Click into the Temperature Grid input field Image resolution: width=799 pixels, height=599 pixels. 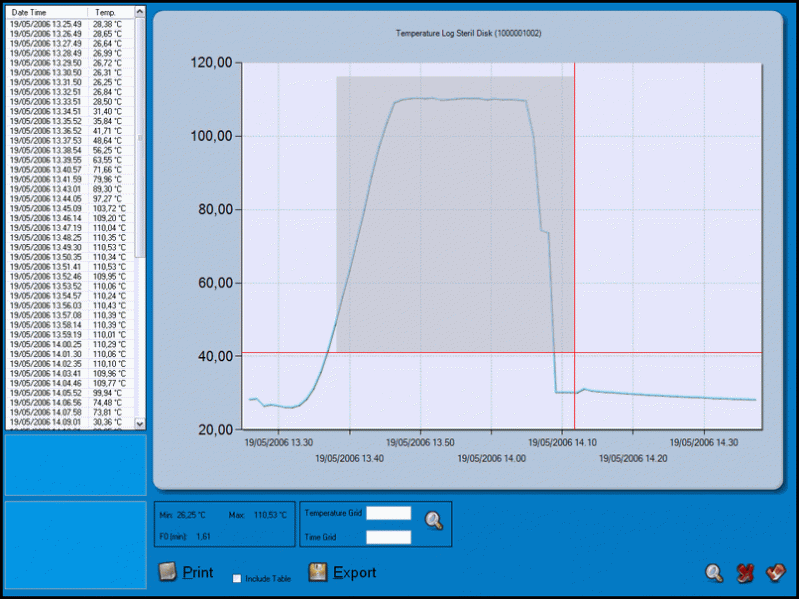point(388,513)
